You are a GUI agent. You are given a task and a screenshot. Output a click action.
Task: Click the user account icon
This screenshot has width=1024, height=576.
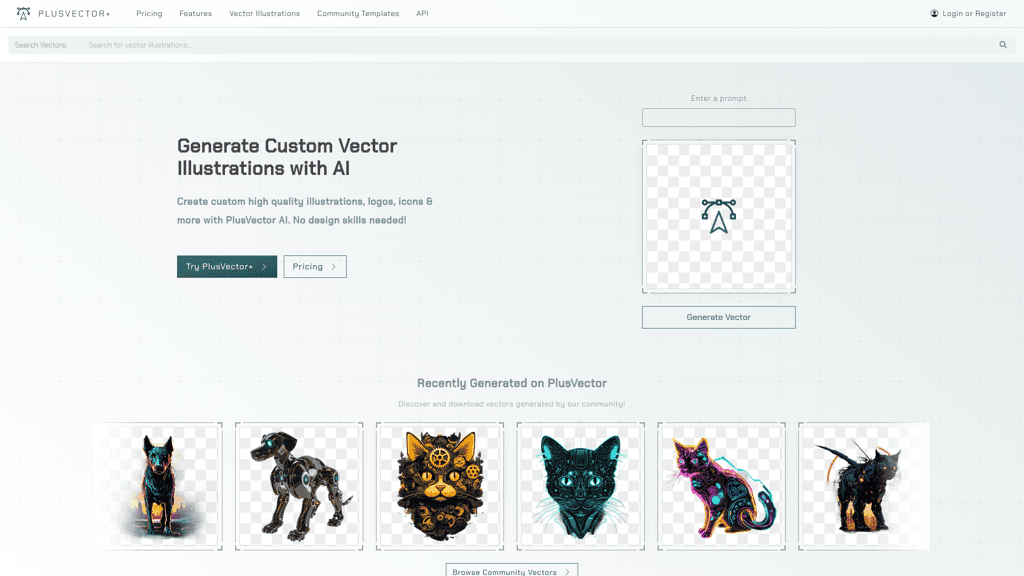pos(934,13)
